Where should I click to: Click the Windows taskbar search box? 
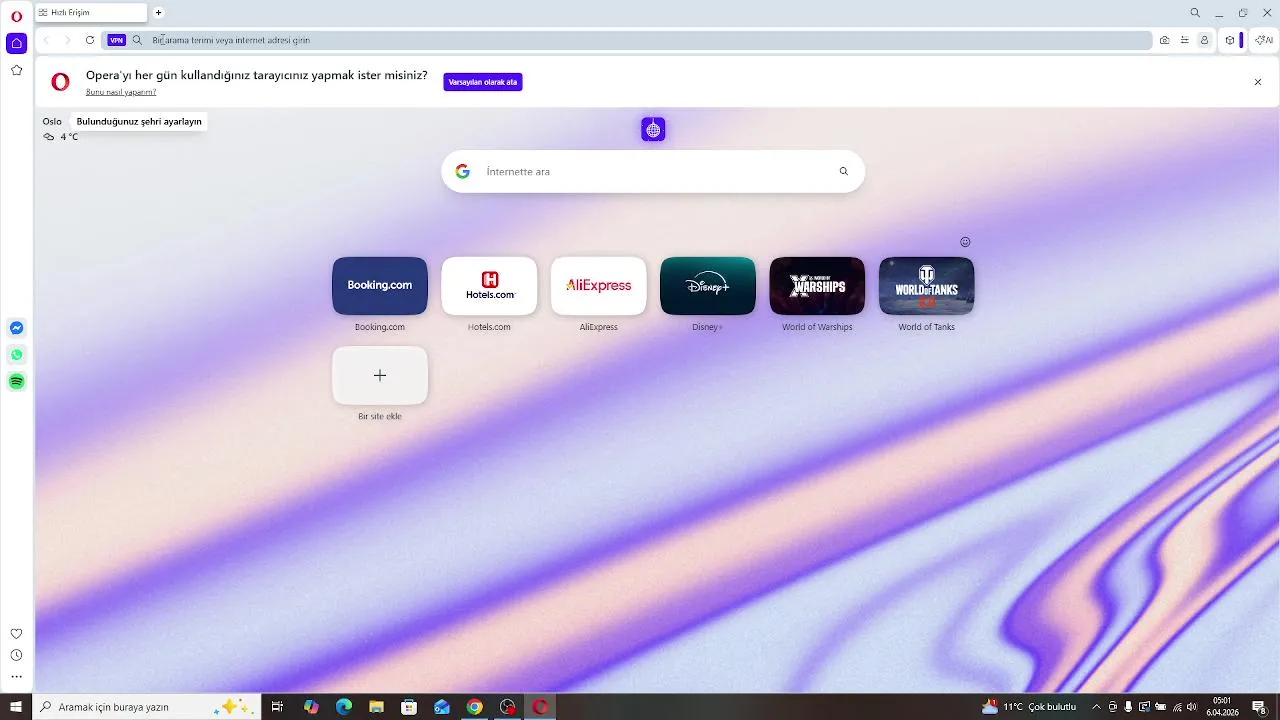(x=147, y=707)
